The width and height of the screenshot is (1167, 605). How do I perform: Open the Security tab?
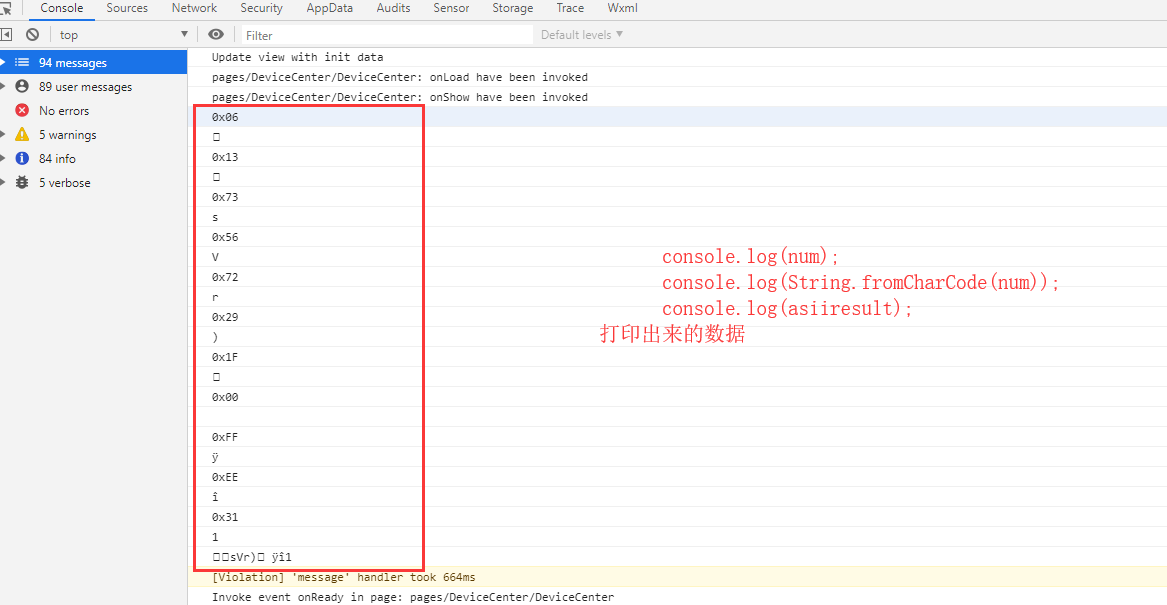(x=261, y=8)
